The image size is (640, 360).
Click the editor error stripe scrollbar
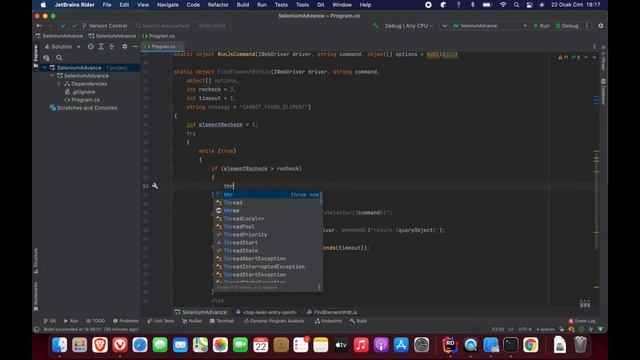click(596, 180)
